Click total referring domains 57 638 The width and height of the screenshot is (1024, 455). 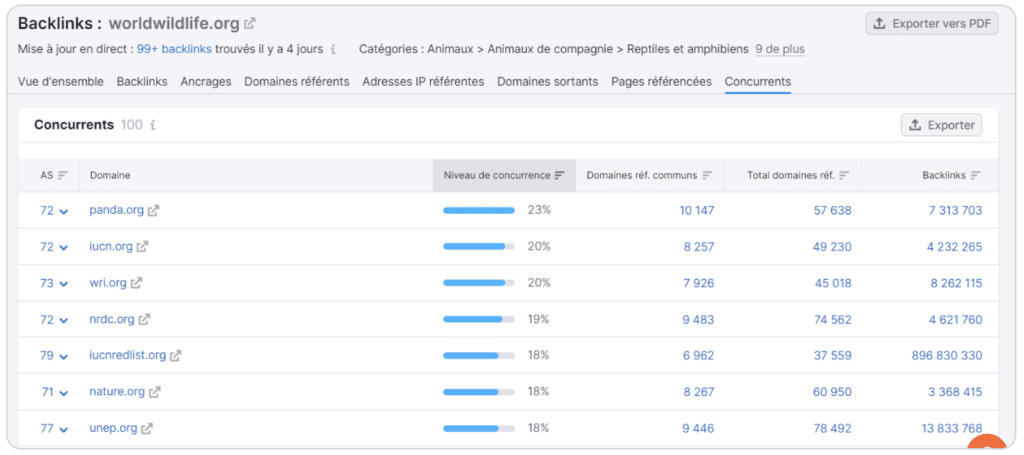coord(833,210)
